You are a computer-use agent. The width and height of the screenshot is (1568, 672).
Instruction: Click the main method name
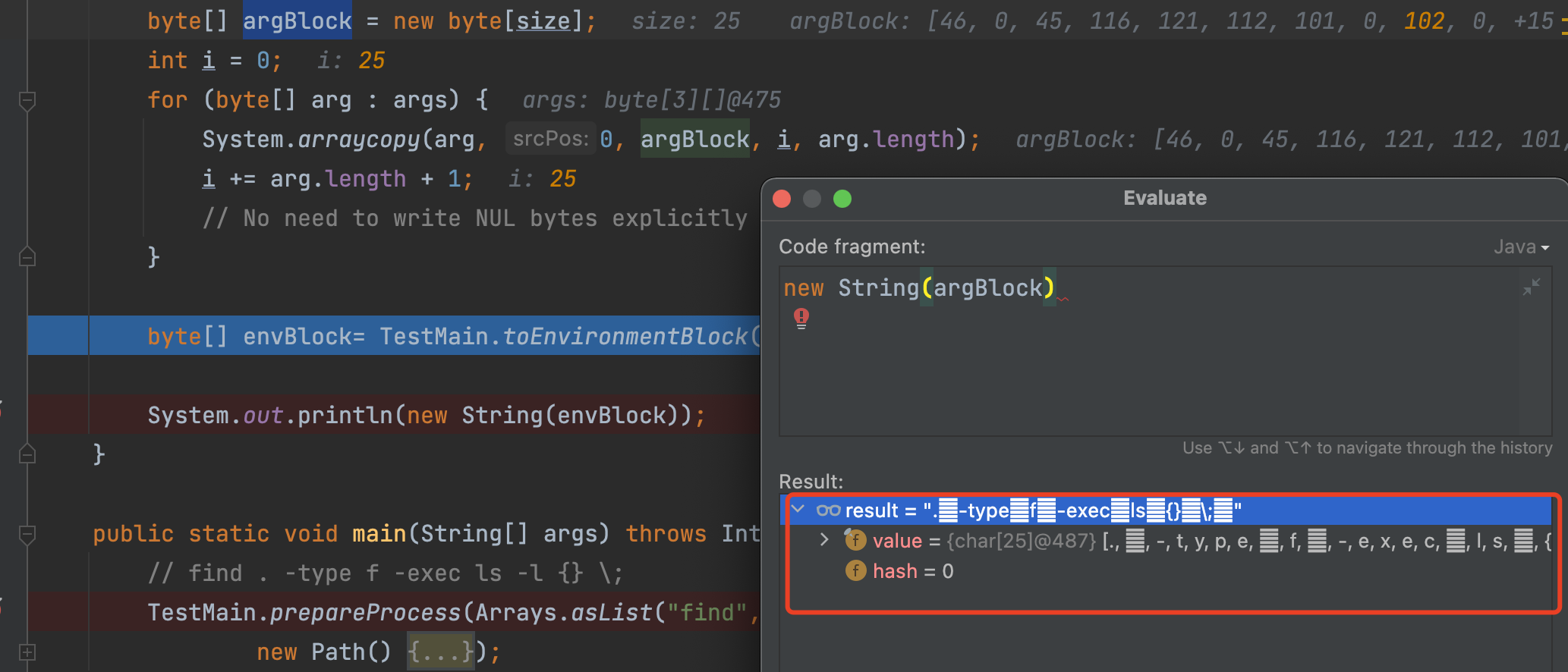coord(379,534)
